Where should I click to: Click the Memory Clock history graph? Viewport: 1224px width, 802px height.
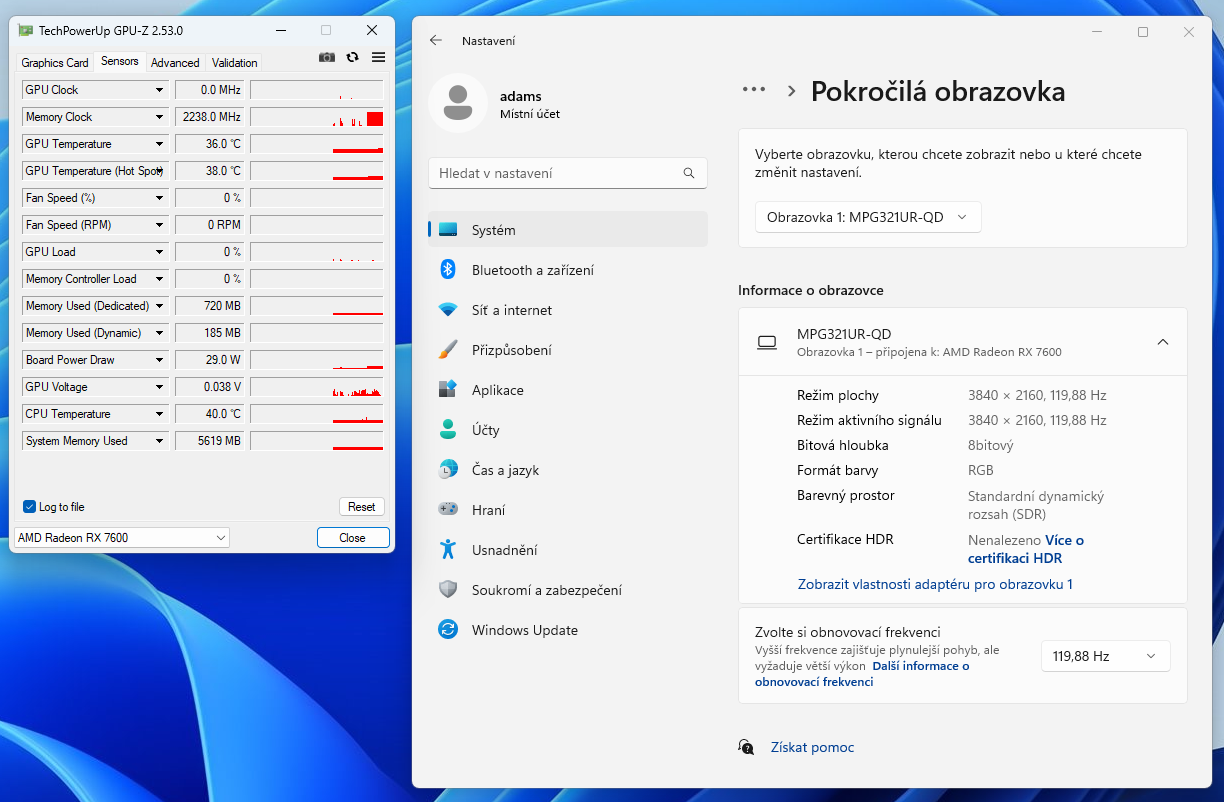[x=316, y=117]
